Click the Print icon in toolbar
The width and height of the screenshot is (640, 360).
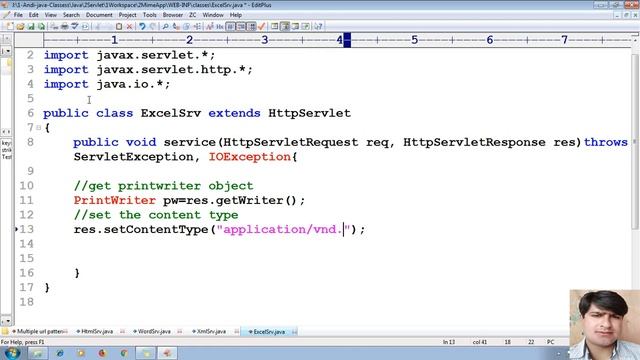[x=64, y=27]
